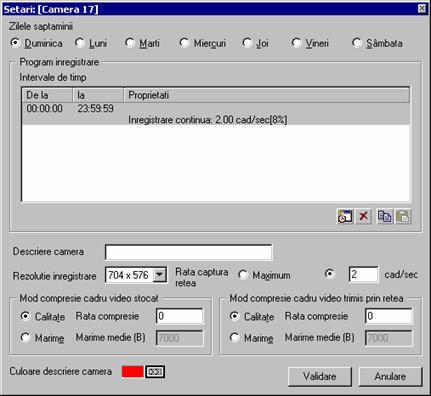Open color picker button beside red swatch
Screen dimensions: 431x396
coord(155,372)
